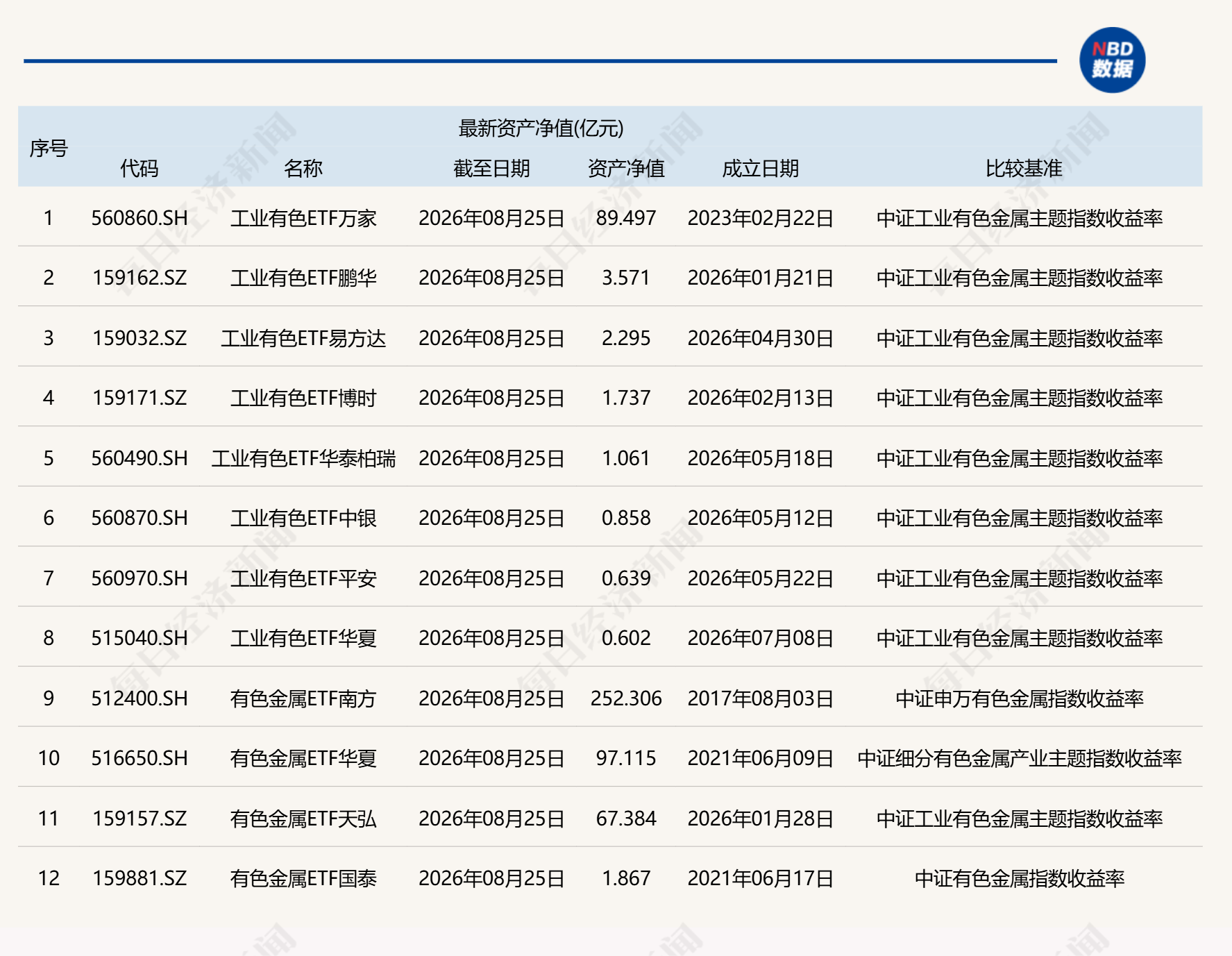
Task: Click inception date 2026年02月13日
Action: pos(761,398)
